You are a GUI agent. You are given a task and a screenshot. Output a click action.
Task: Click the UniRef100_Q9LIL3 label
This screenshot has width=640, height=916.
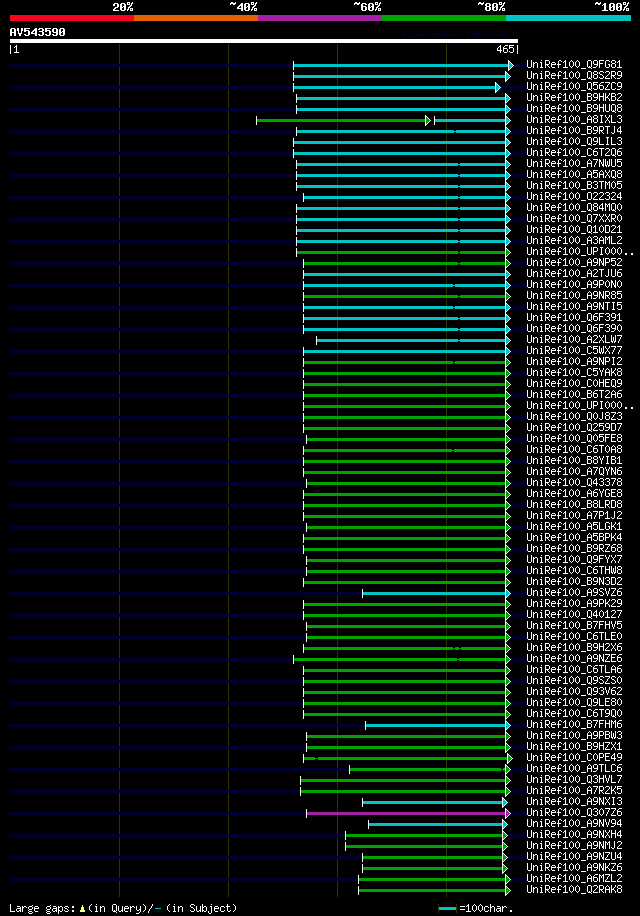[574, 141]
